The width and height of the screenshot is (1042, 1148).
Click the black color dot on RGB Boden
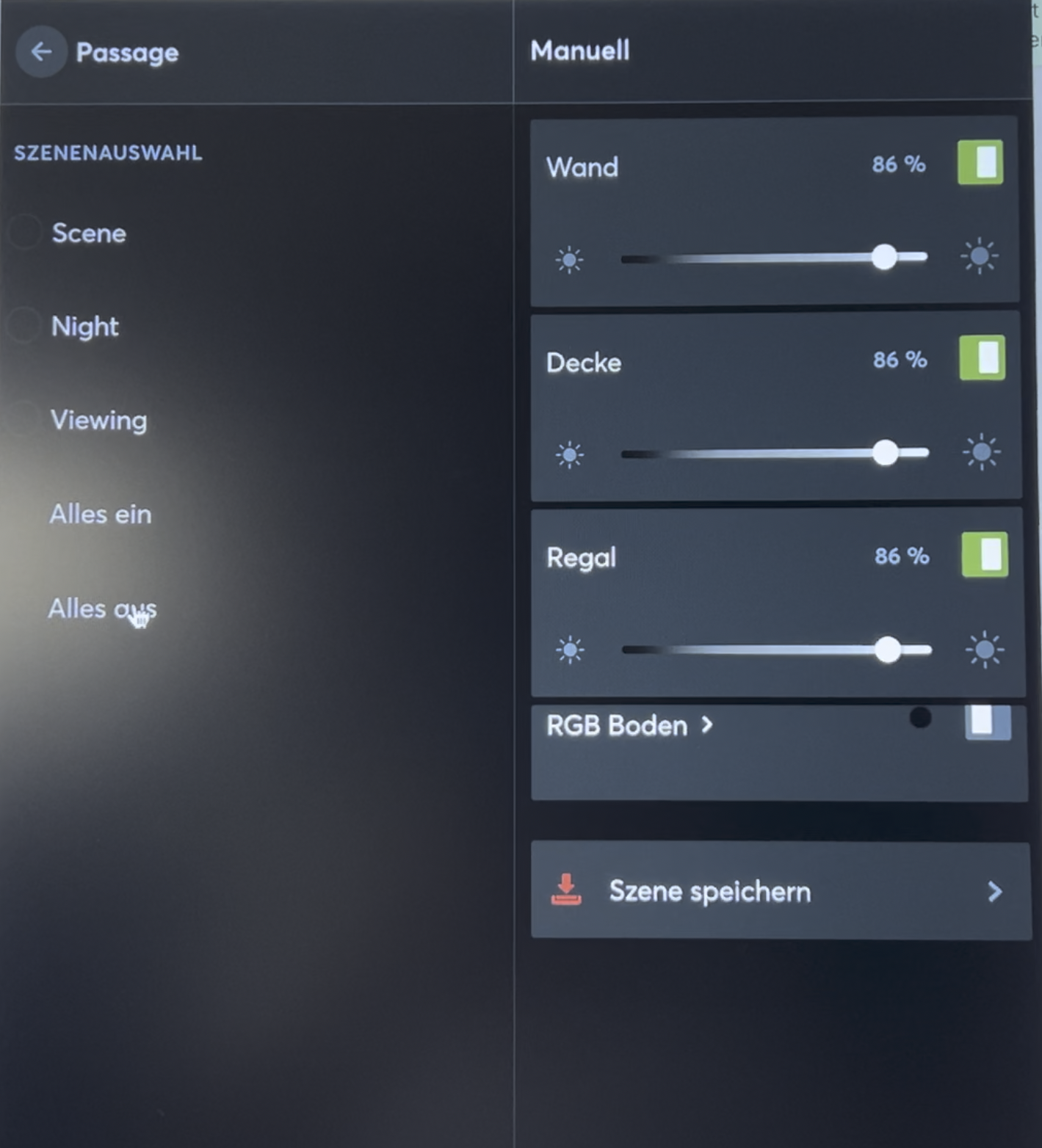click(920, 717)
